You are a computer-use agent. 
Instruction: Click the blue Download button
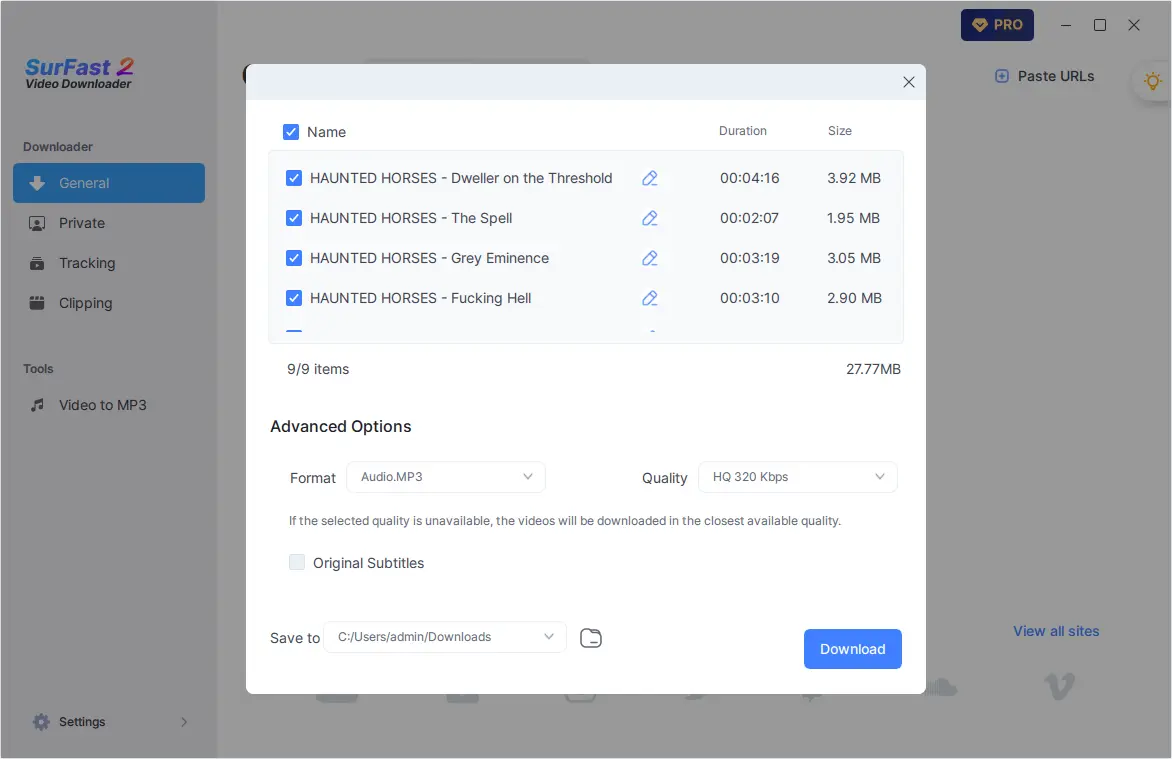click(853, 649)
